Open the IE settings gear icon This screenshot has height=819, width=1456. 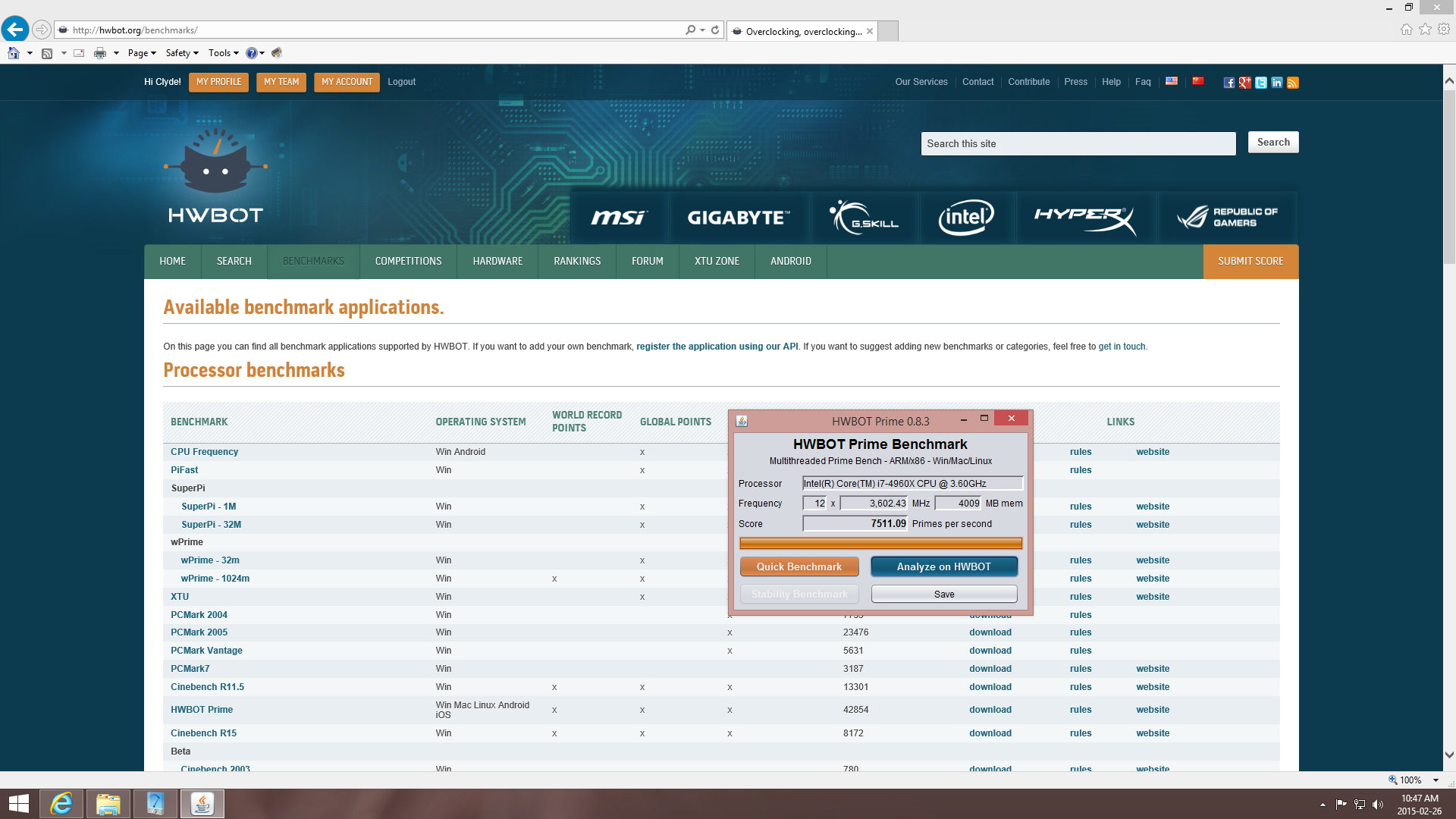click(x=1444, y=29)
